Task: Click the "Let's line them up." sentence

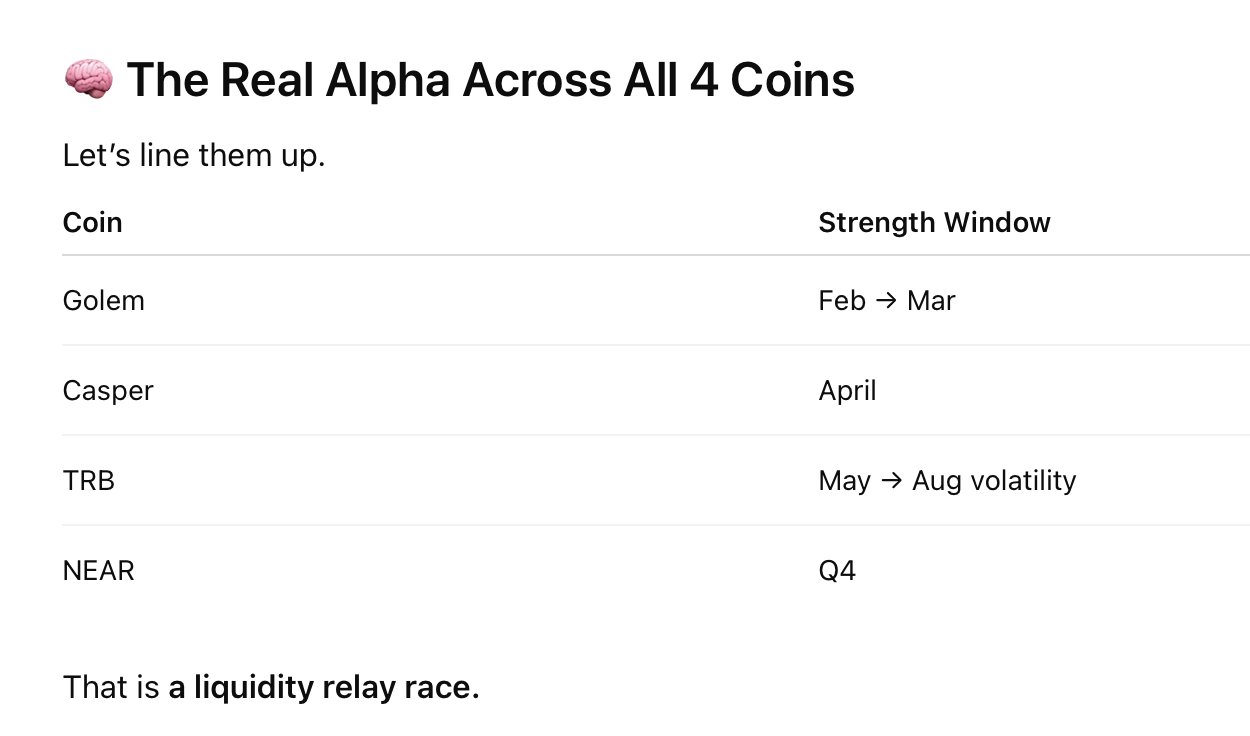Action: click(x=194, y=156)
